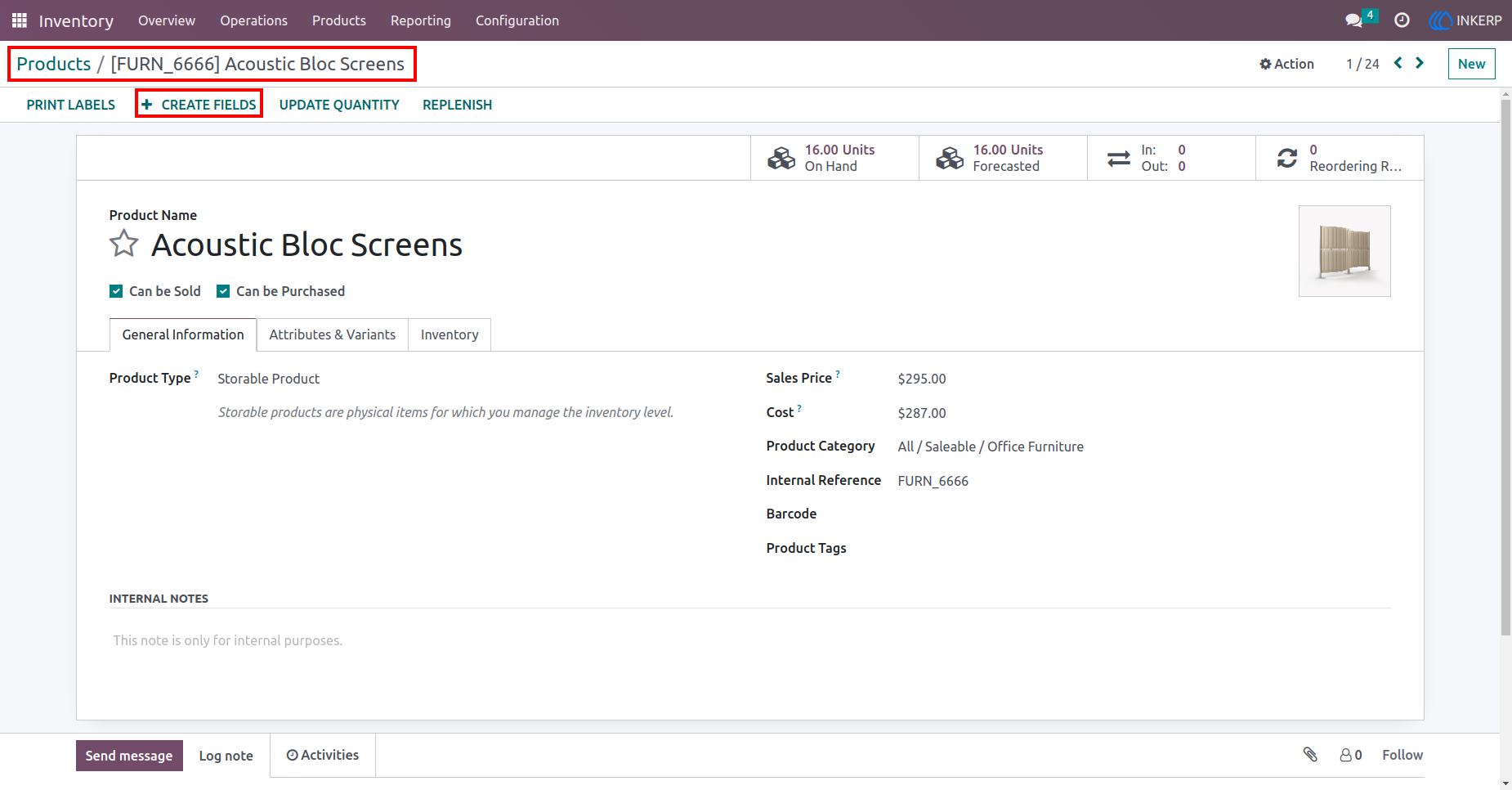Go to Inventory Overview
1512x790 pixels.
(x=167, y=20)
